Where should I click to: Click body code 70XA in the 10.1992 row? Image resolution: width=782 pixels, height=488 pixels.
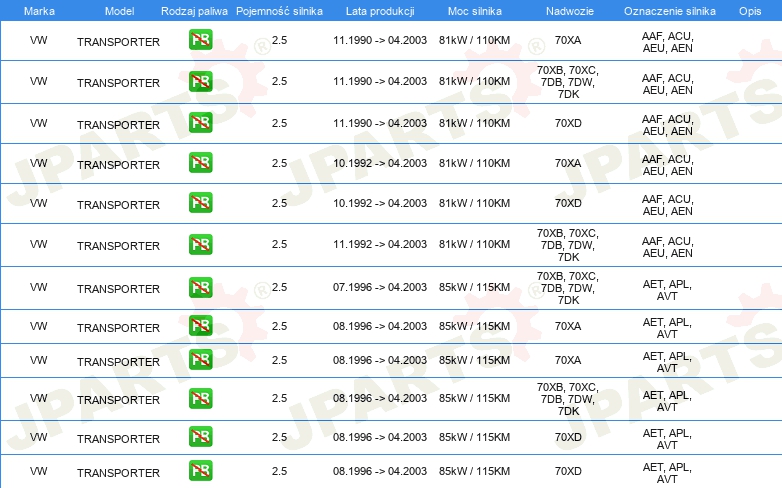[x=568, y=163]
